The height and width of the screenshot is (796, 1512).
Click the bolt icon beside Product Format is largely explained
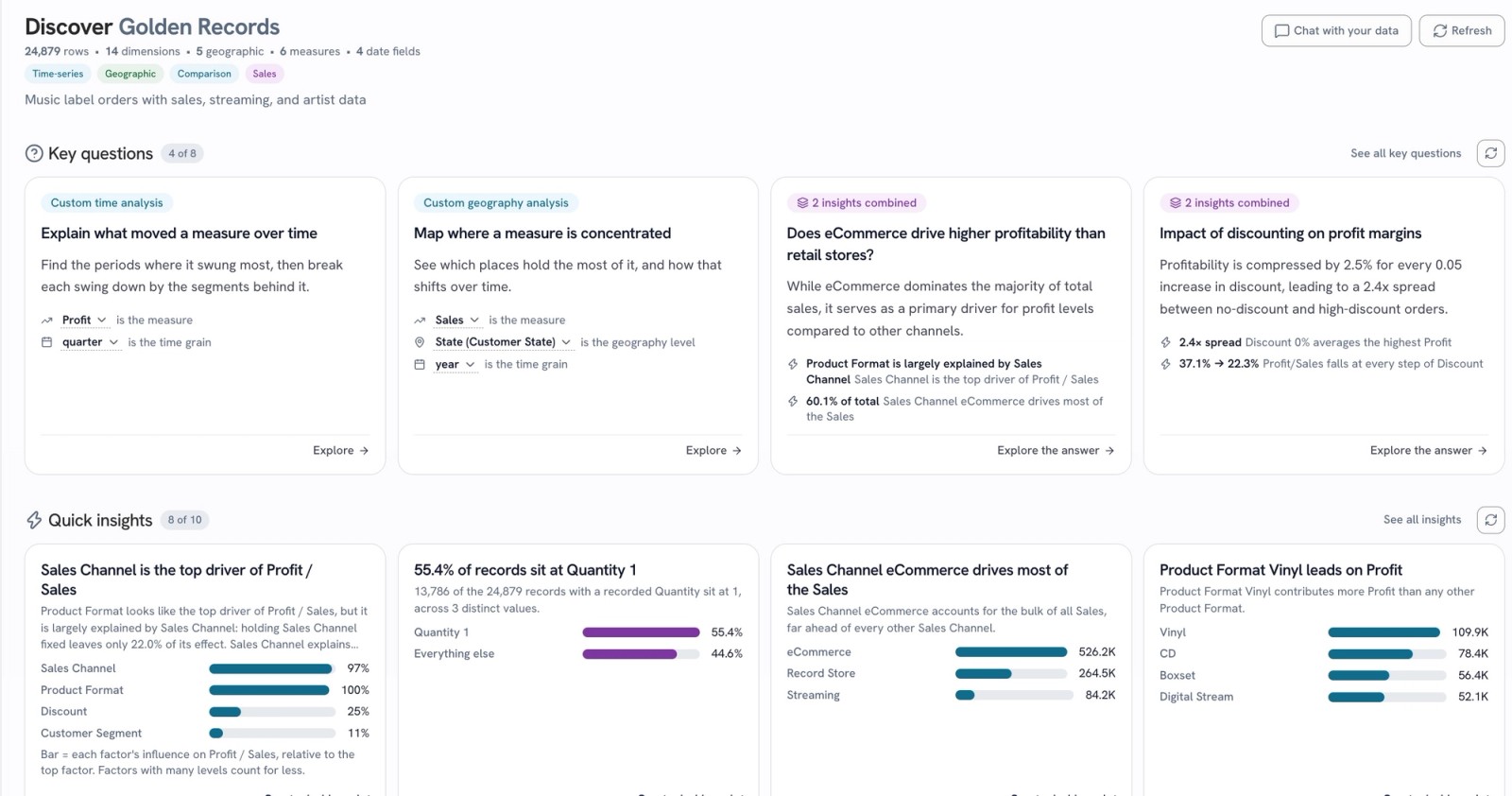[793, 364]
